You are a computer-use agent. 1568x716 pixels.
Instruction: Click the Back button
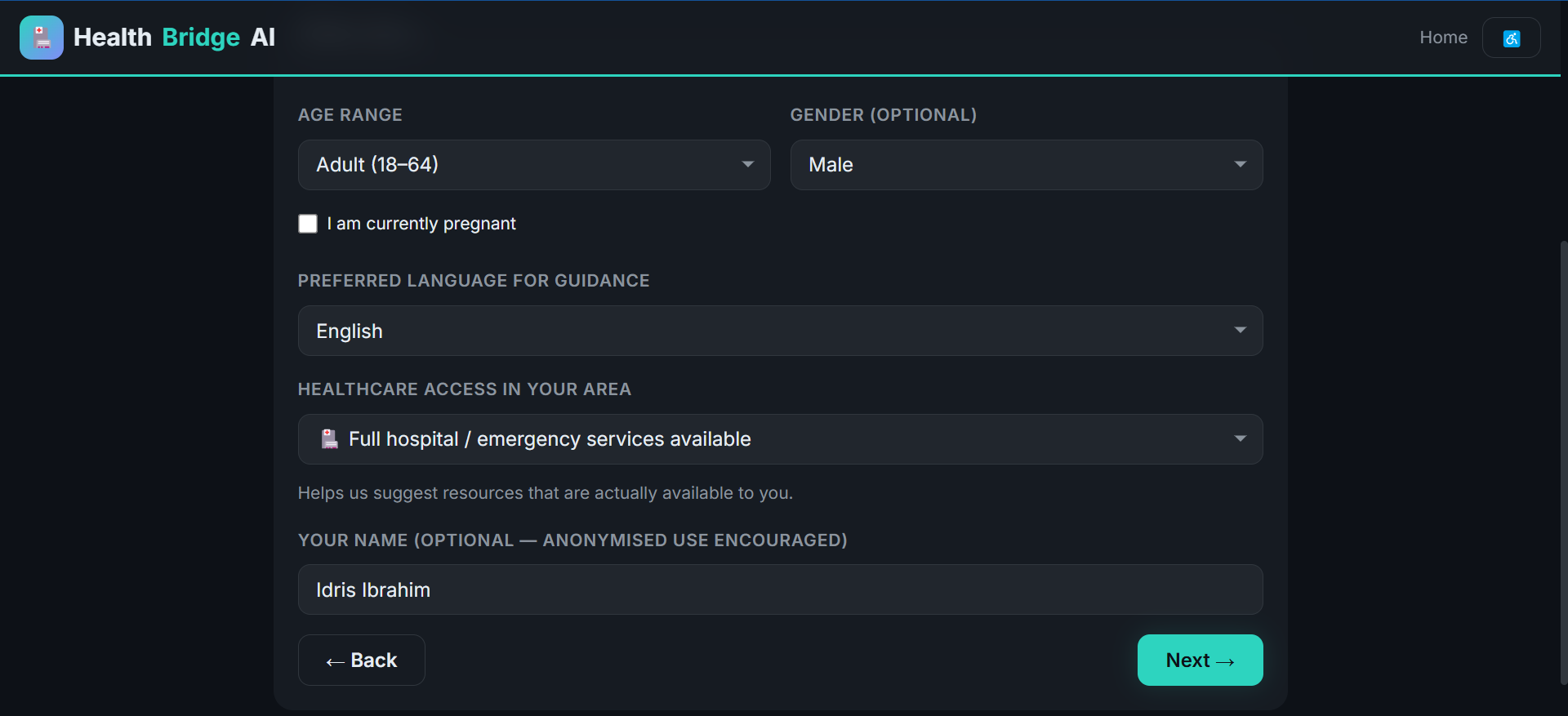362,660
